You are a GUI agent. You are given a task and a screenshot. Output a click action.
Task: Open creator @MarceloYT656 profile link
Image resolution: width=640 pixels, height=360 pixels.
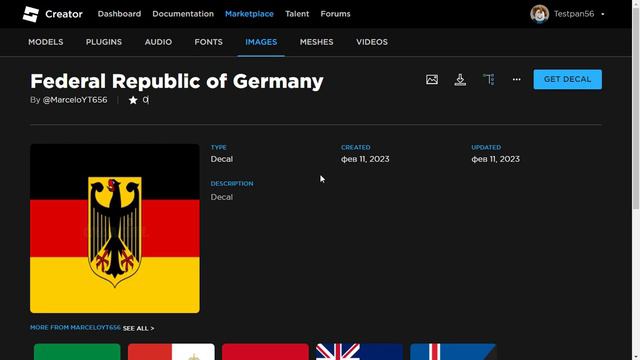[75, 100]
